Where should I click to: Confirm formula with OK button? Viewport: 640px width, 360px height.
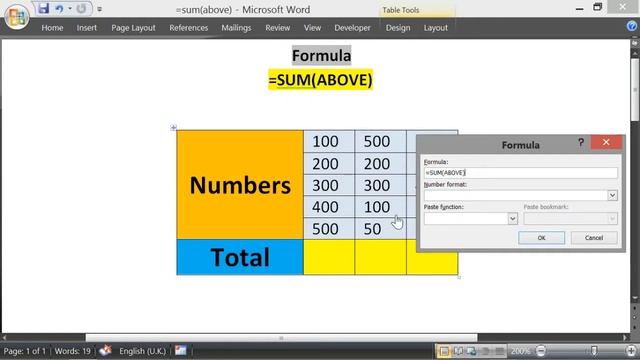(x=541, y=238)
